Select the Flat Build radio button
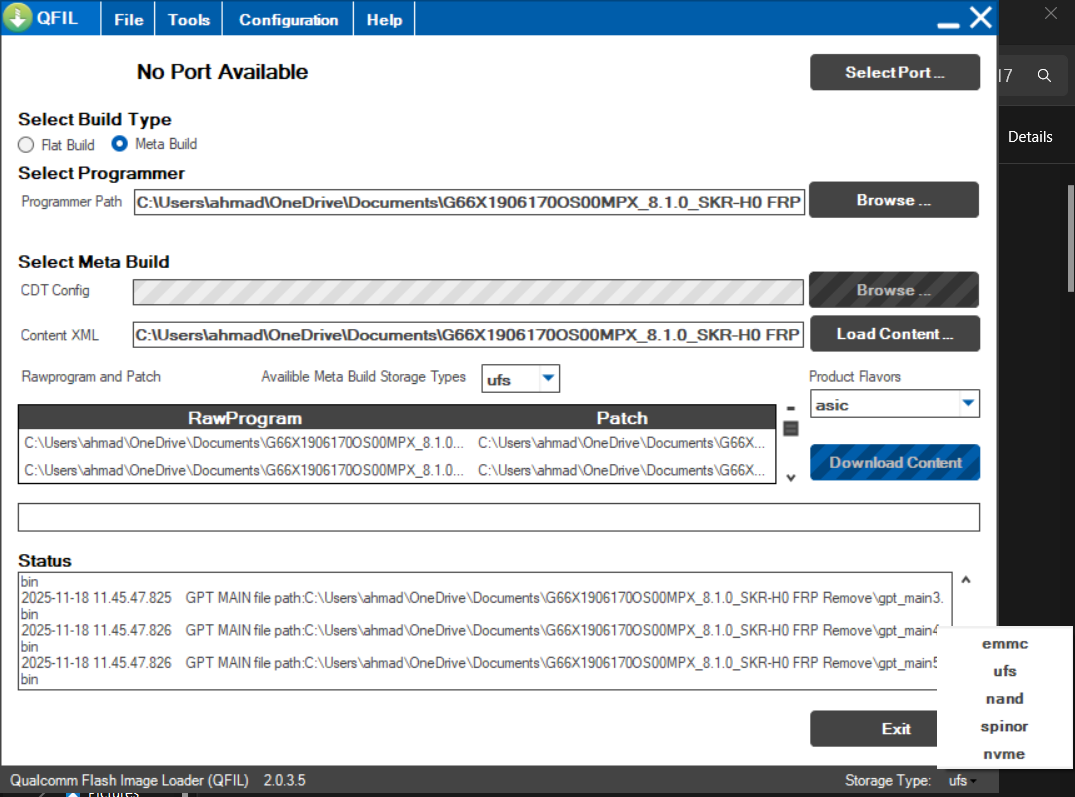The width and height of the screenshot is (1075, 797). (x=26, y=144)
